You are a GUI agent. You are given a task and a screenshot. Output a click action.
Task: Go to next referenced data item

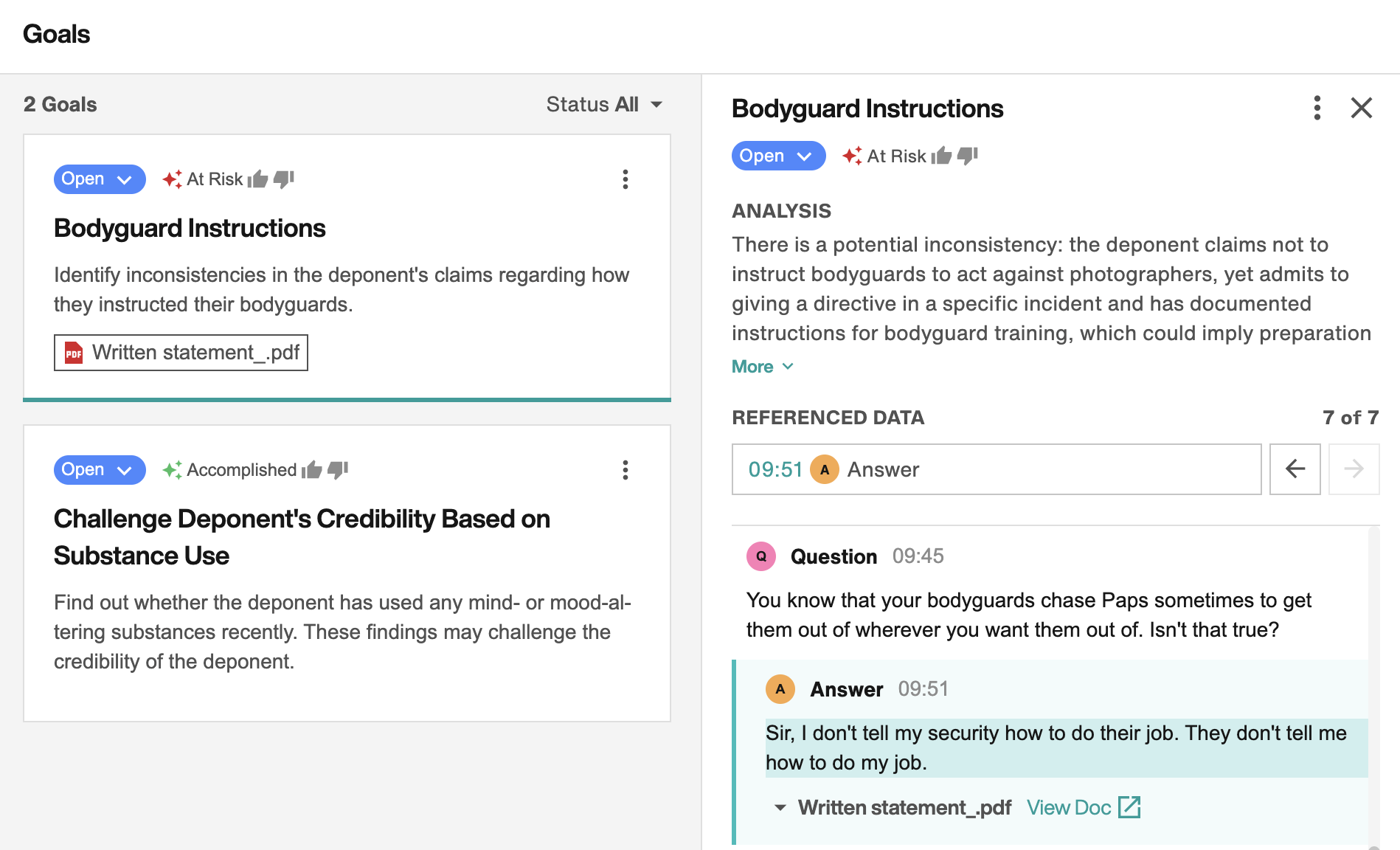pyautogui.click(x=1354, y=469)
